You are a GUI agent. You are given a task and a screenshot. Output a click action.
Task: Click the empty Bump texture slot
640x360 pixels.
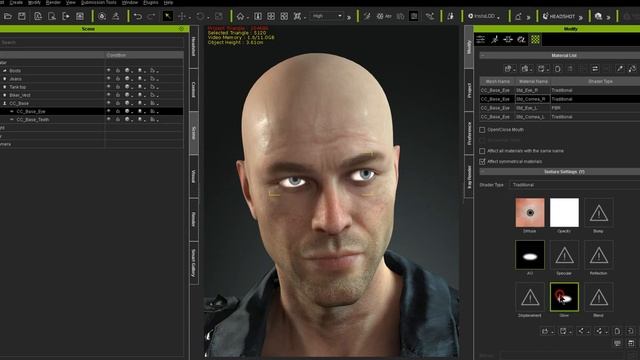598,213
